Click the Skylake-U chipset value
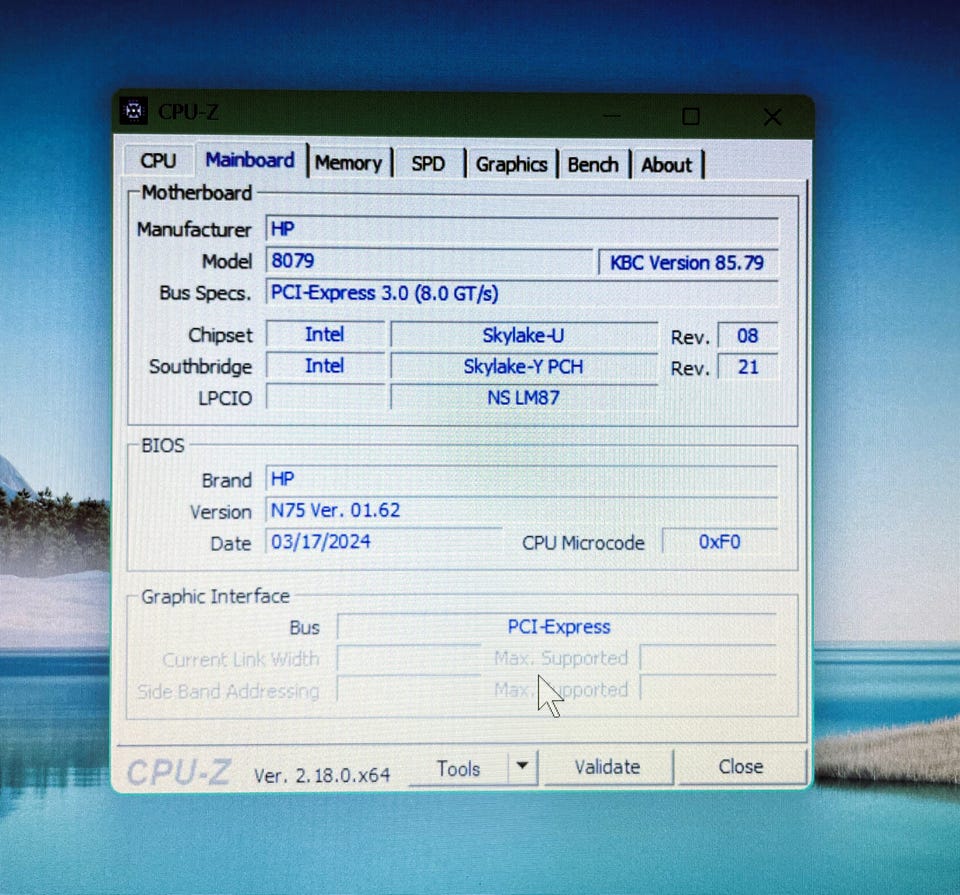Screen dimensions: 960x895 524,335
